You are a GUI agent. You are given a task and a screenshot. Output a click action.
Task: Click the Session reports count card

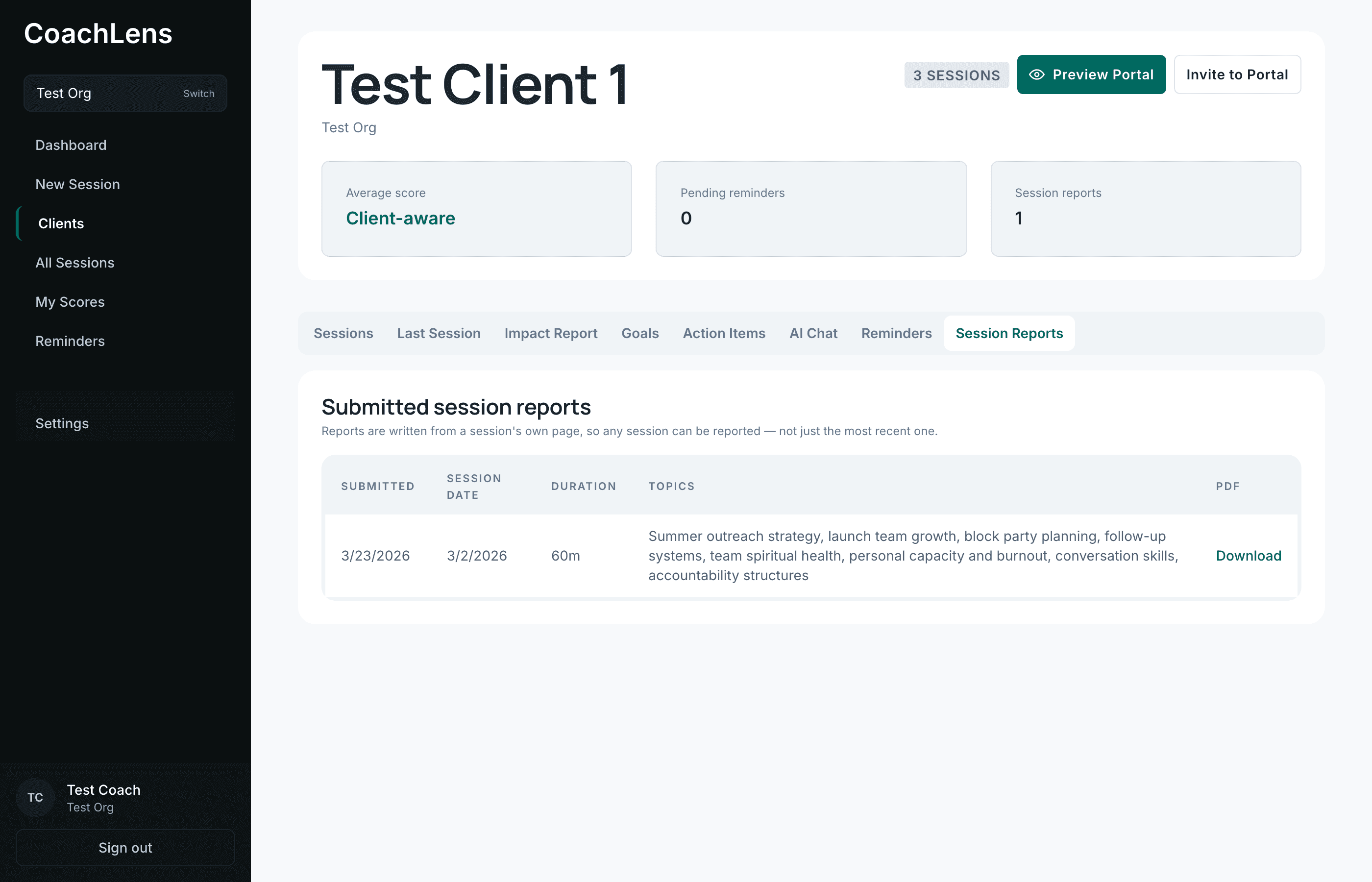click(x=1145, y=208)
